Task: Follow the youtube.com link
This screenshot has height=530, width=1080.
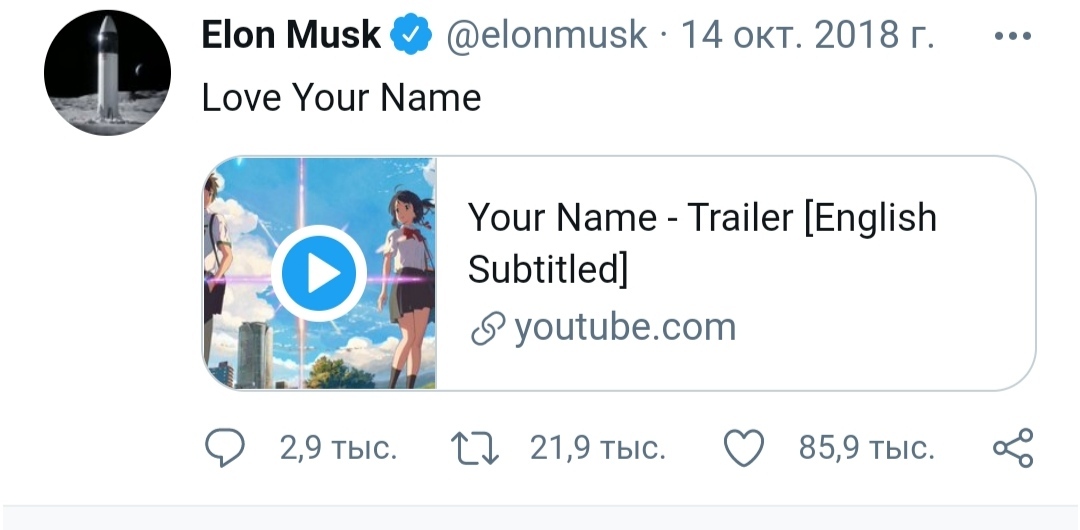Action: [x=624, y=327]
